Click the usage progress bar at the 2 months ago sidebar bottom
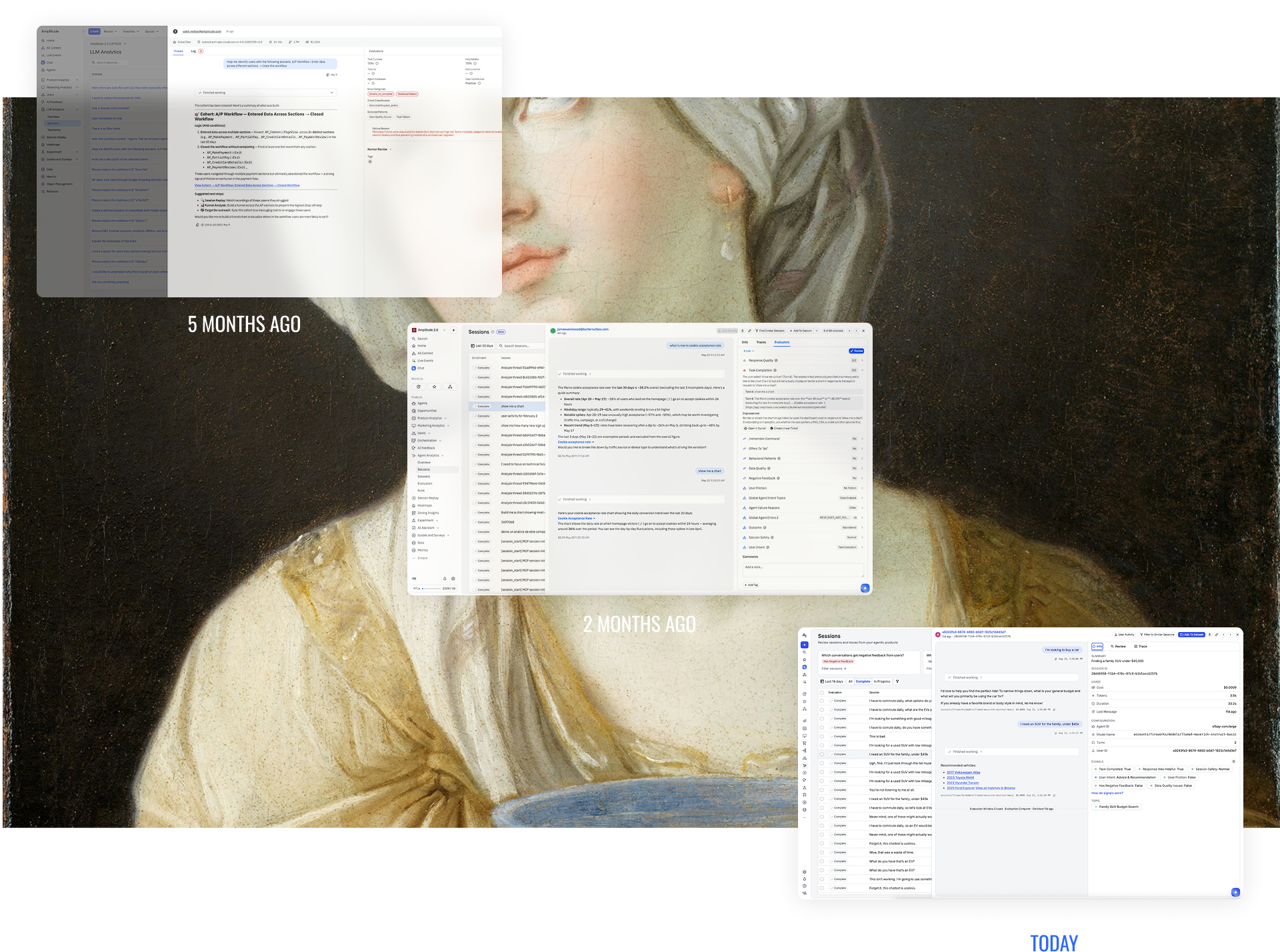Image resolution: width=1280 pixels, height=952 pixels. (431, 589)
